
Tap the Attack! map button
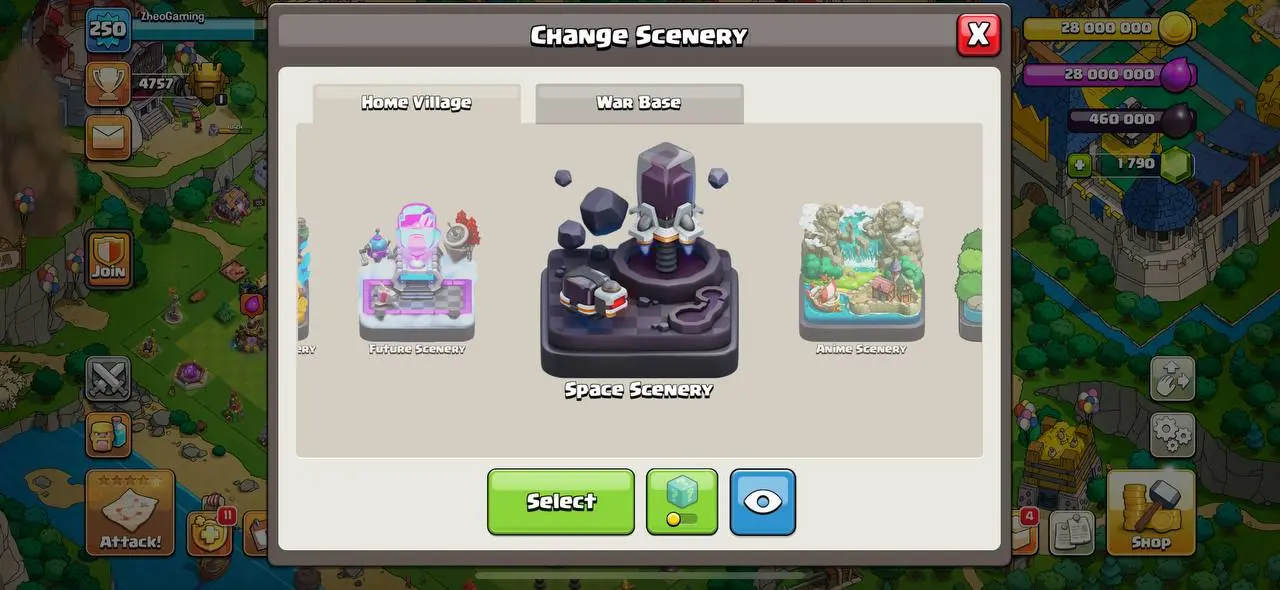[x=130, y=513]
